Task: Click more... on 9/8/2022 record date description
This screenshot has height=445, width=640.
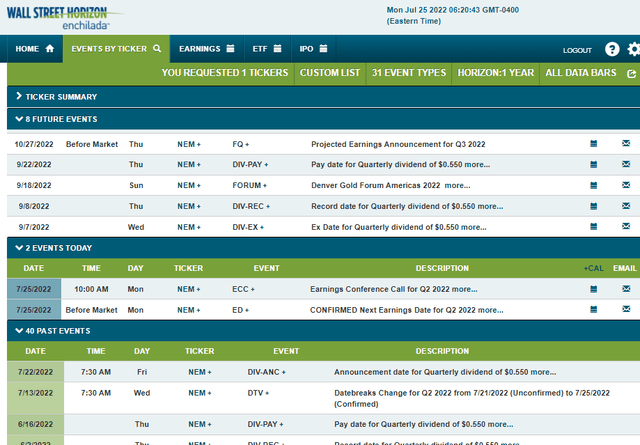Action: point(490,206)
